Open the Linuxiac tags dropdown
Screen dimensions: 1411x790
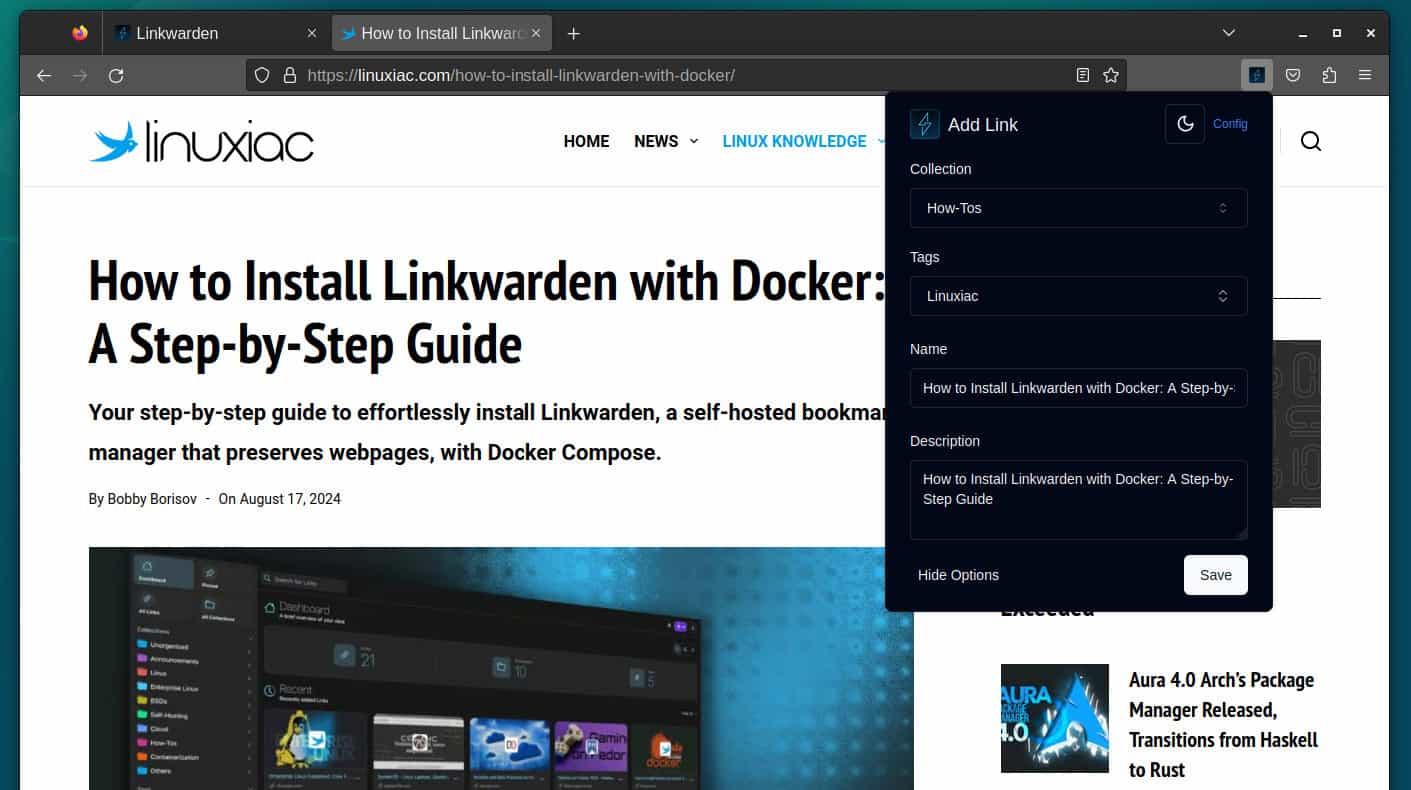1078,296
